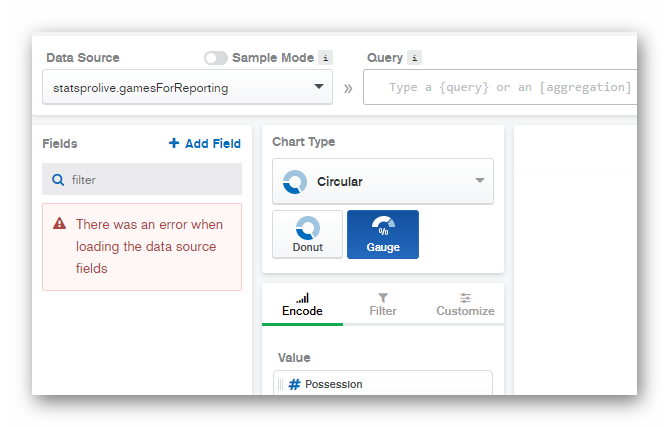Open the Filter tab

point(383,304)
